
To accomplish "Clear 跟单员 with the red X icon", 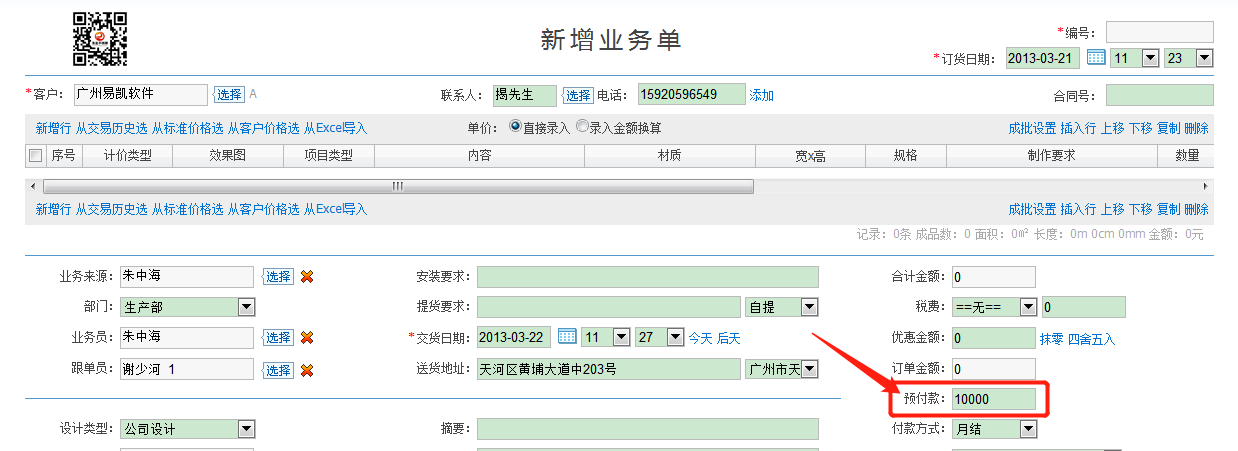I will [307, 370].
